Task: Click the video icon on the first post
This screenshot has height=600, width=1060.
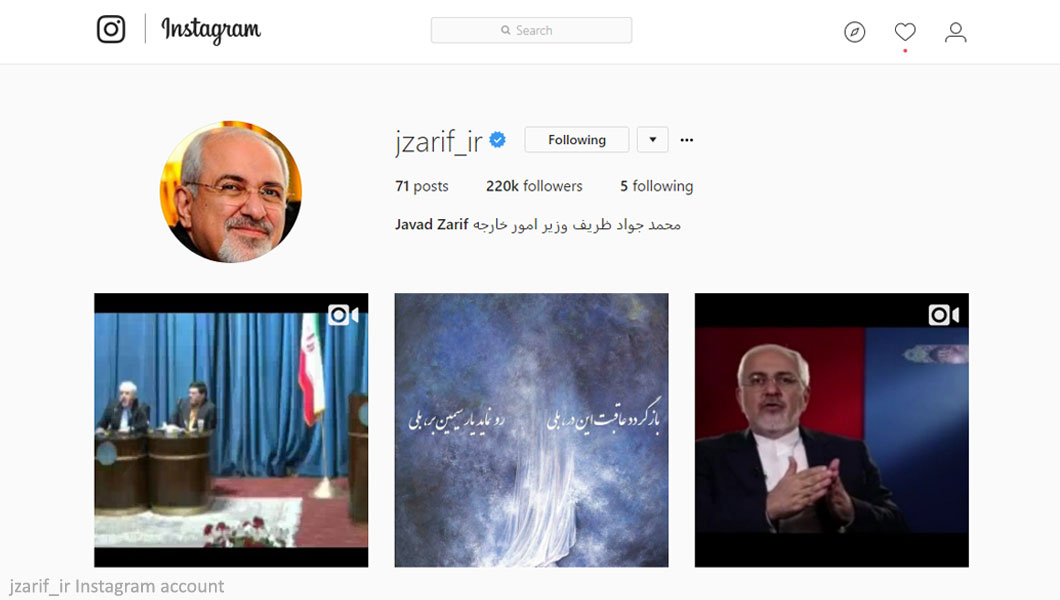Action: point(343,315)
